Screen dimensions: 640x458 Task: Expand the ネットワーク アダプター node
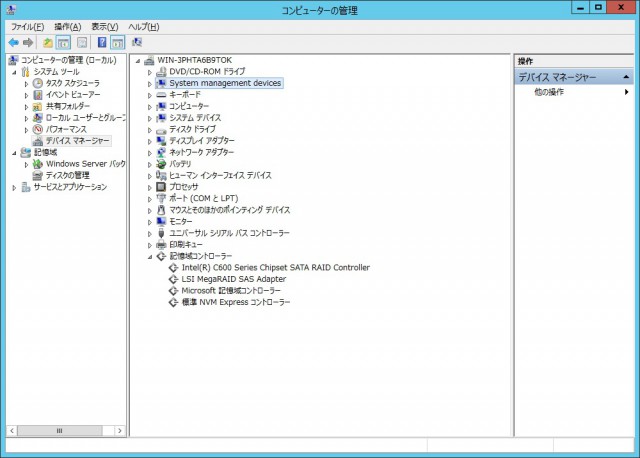(x=150, y=153)
